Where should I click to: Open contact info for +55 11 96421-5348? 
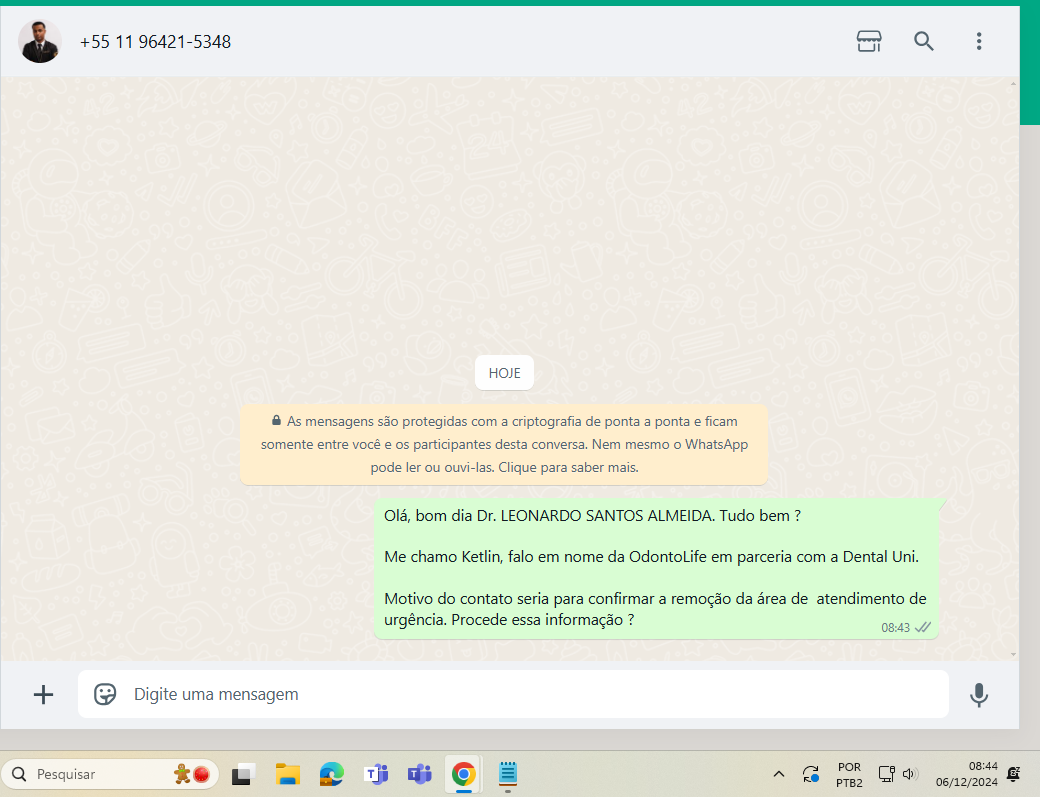(x=155, y=42)
